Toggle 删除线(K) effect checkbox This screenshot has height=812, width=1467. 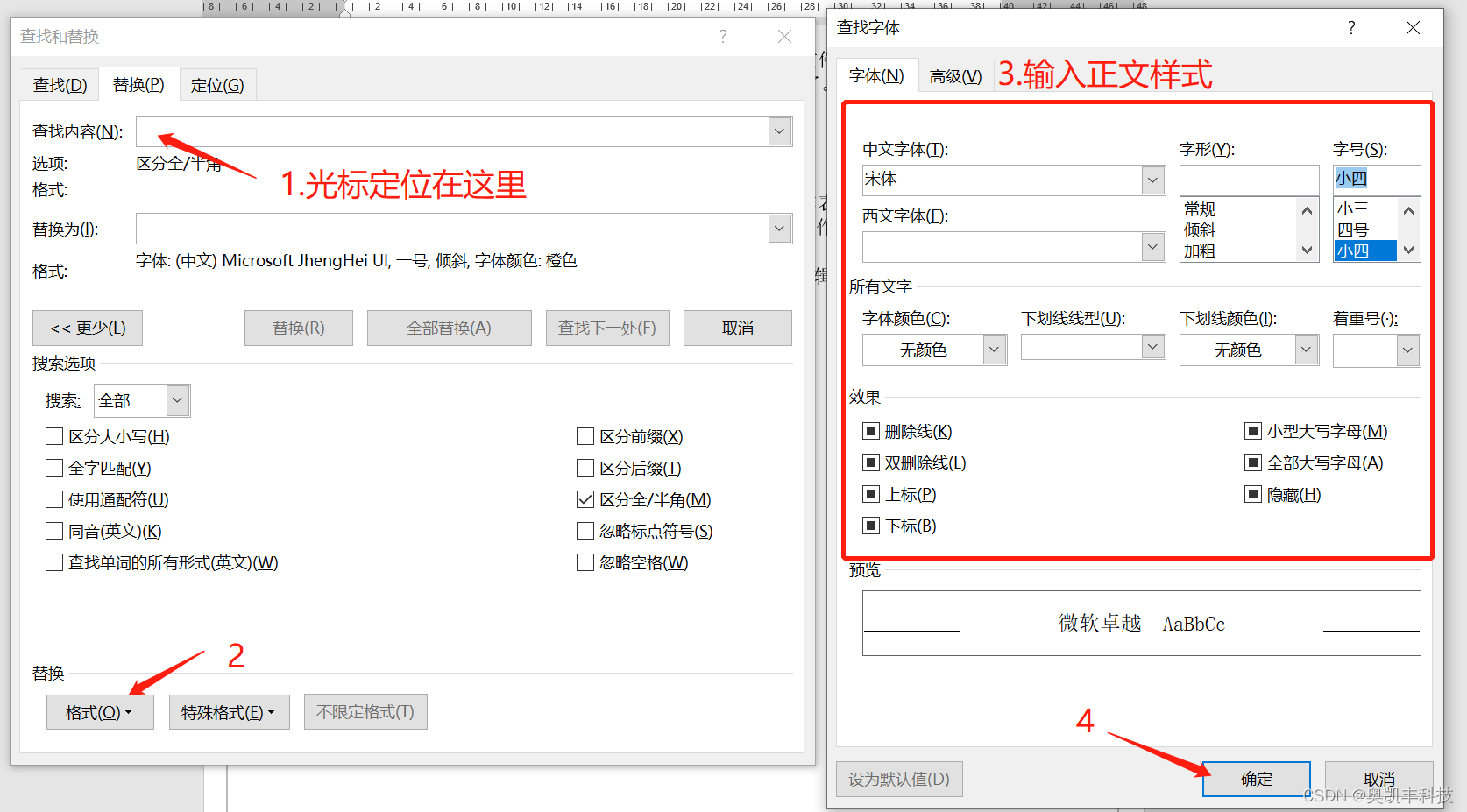[x=871, y=431]
